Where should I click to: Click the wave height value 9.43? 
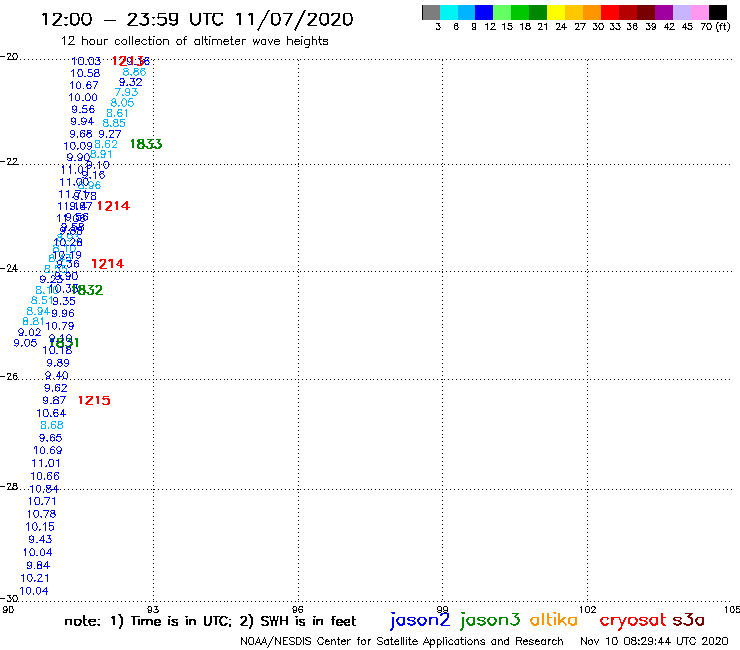pyautogui.click(x=40, y=540)
